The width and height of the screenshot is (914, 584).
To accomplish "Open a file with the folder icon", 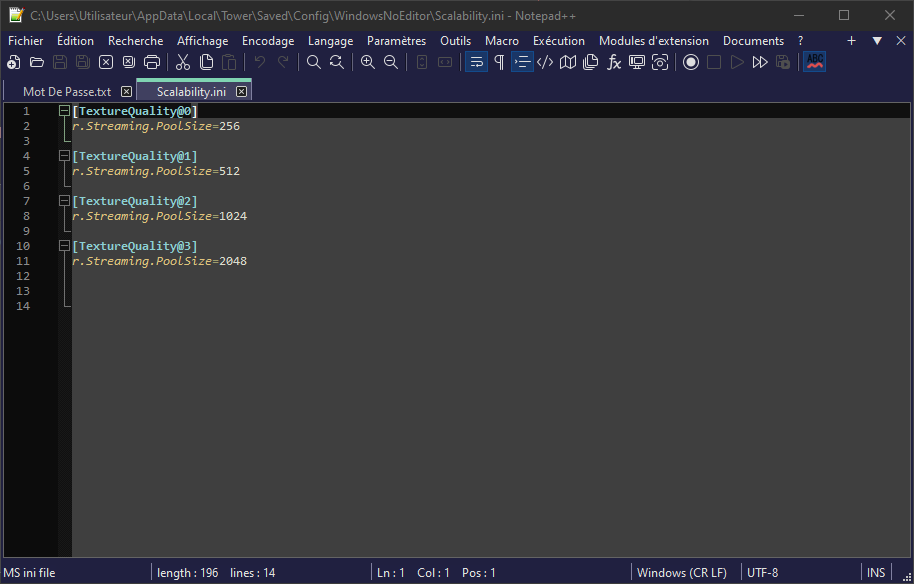I will 37,62.
